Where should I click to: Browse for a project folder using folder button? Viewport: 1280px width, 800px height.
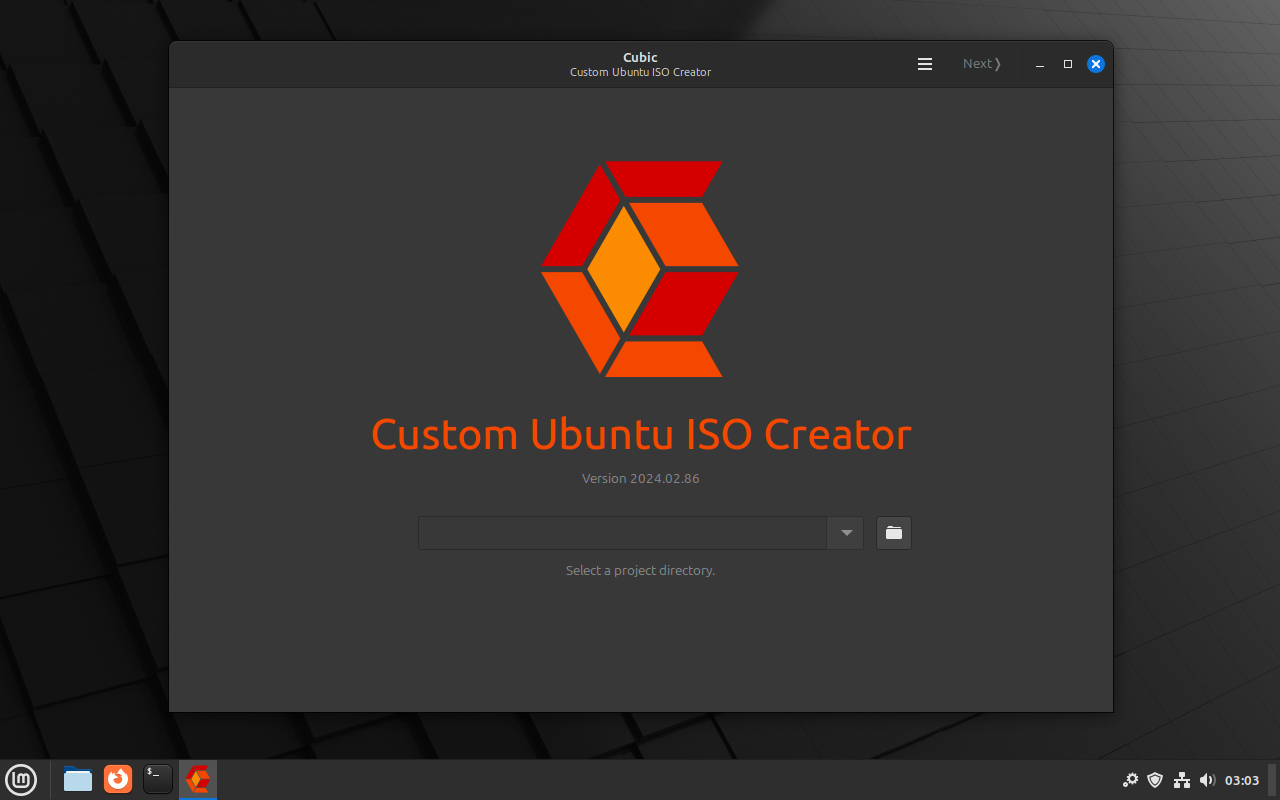894,533
